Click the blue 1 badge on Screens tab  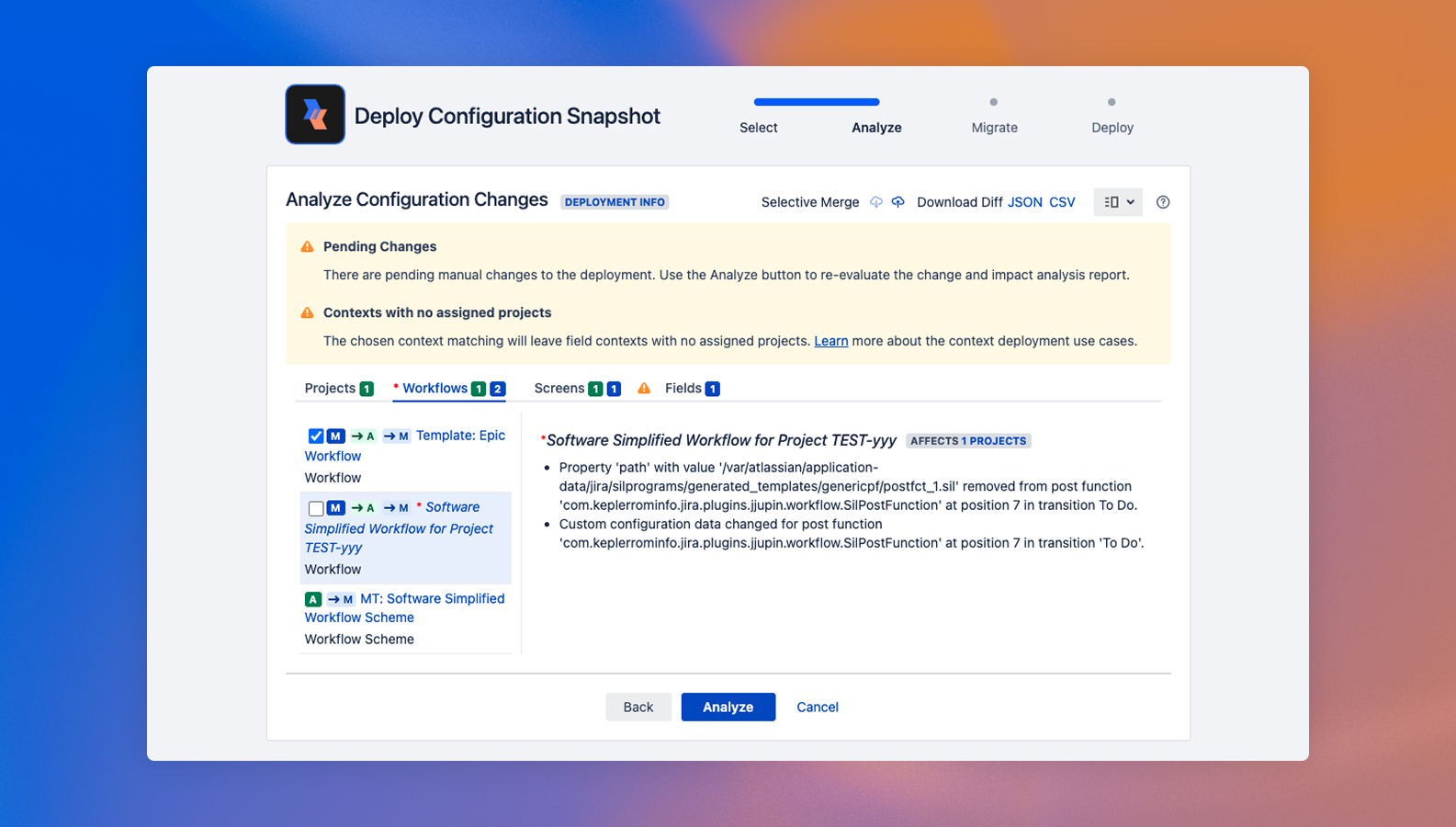coord(614,389)
